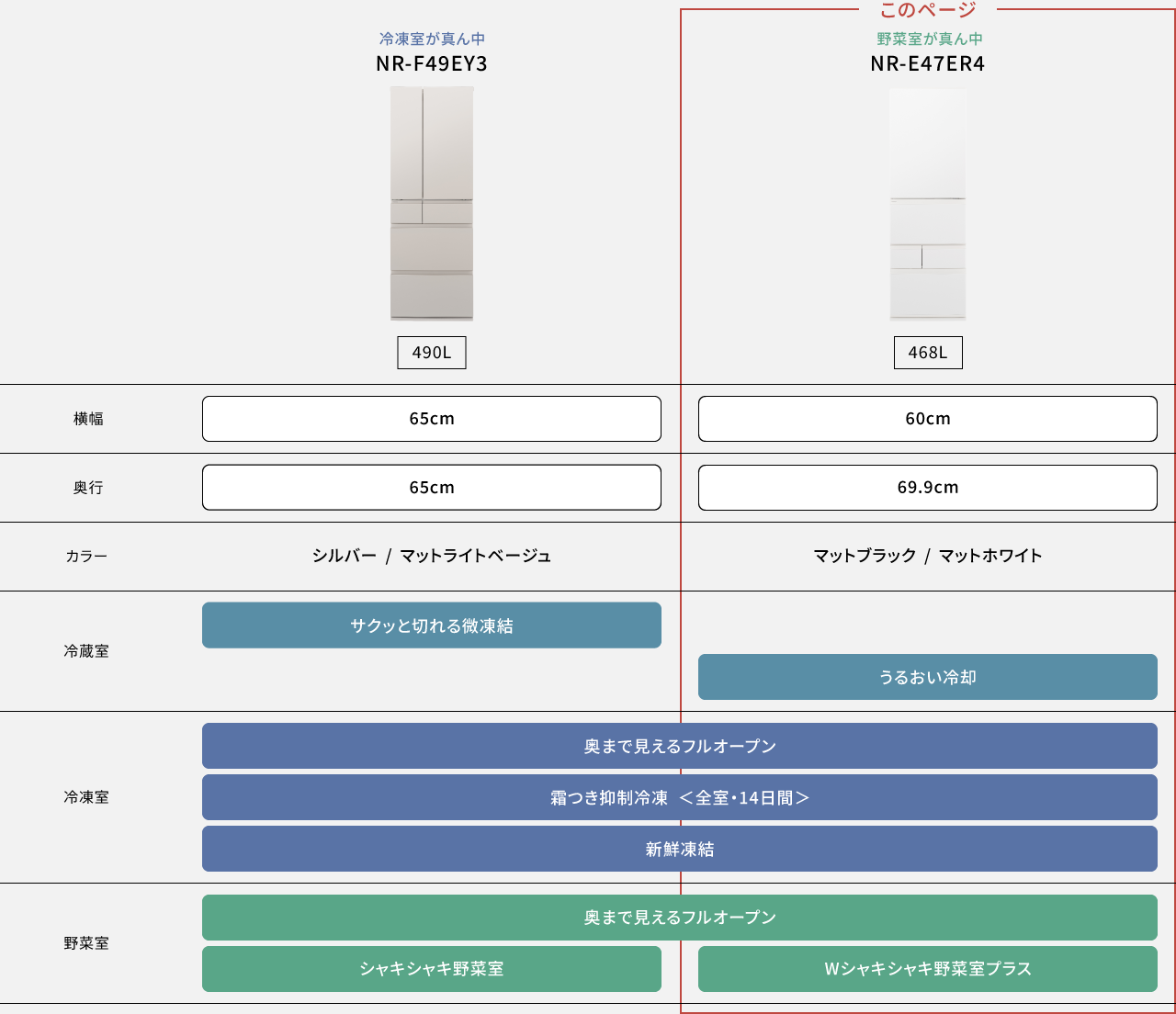Select the 69.9cm depth box
The width and height of the screenshot is (1176, 1014).
928,488
